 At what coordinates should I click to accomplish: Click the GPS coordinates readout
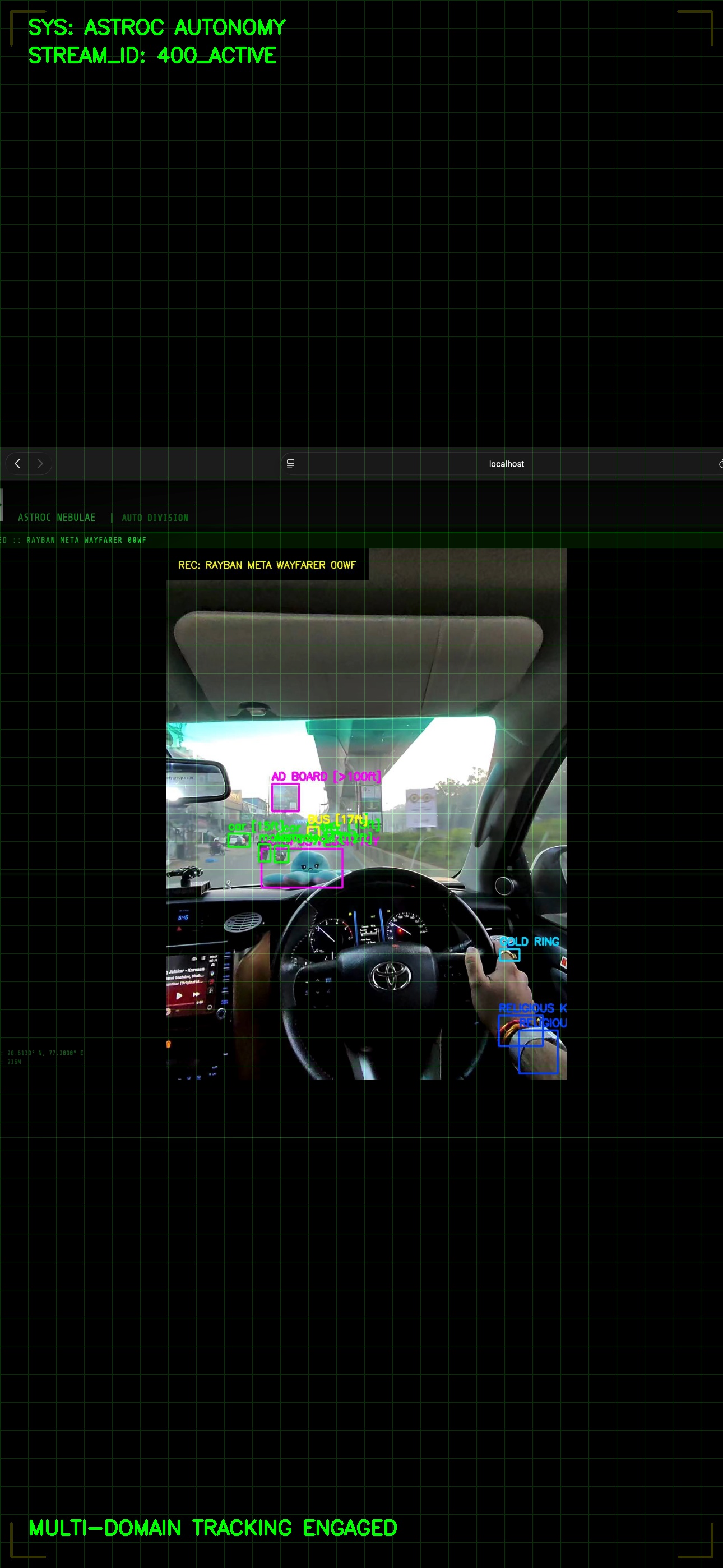coord(44,1053)
